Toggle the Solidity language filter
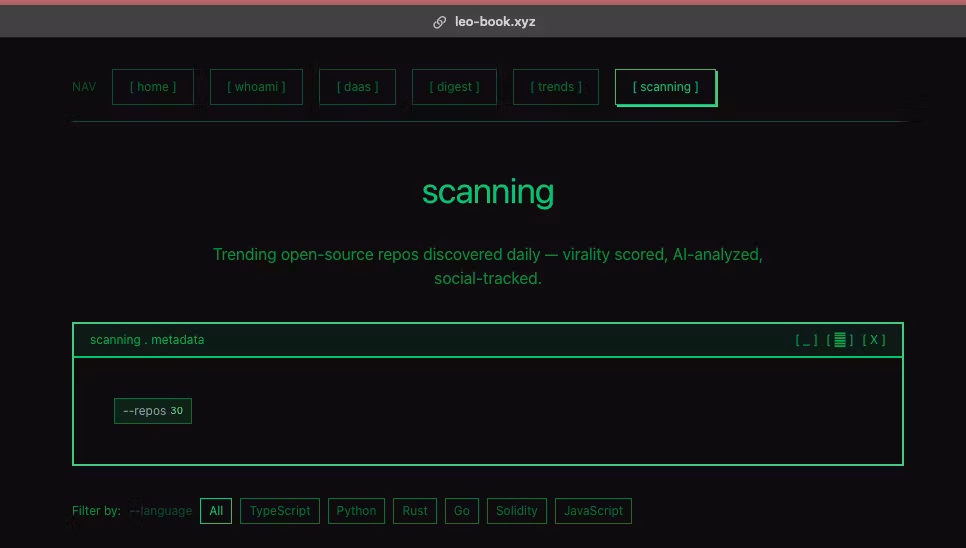This screenshot has height=548, width=966. (517, 511)
